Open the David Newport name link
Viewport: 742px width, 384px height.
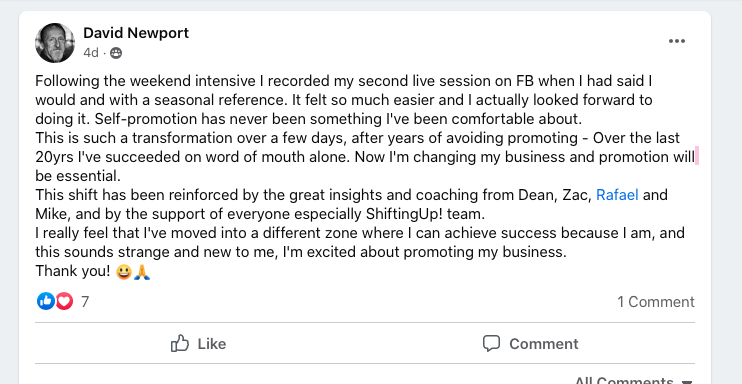click(136, 33)
